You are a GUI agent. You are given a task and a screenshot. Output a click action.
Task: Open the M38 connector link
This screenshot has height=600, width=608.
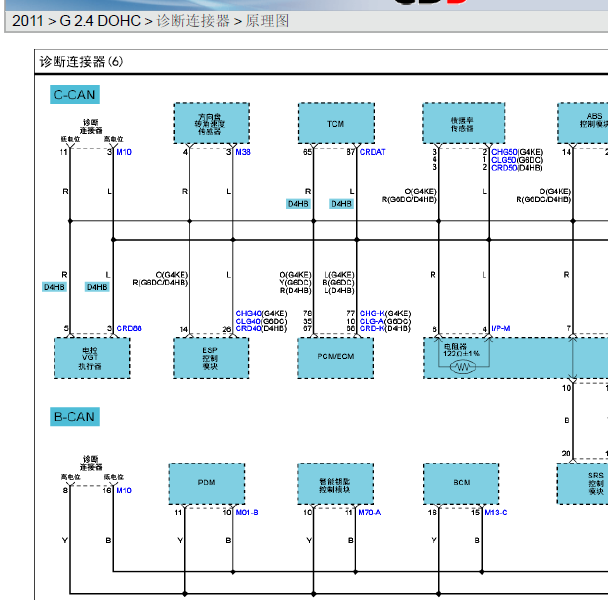pyautogui.click(x=243, y=152)
